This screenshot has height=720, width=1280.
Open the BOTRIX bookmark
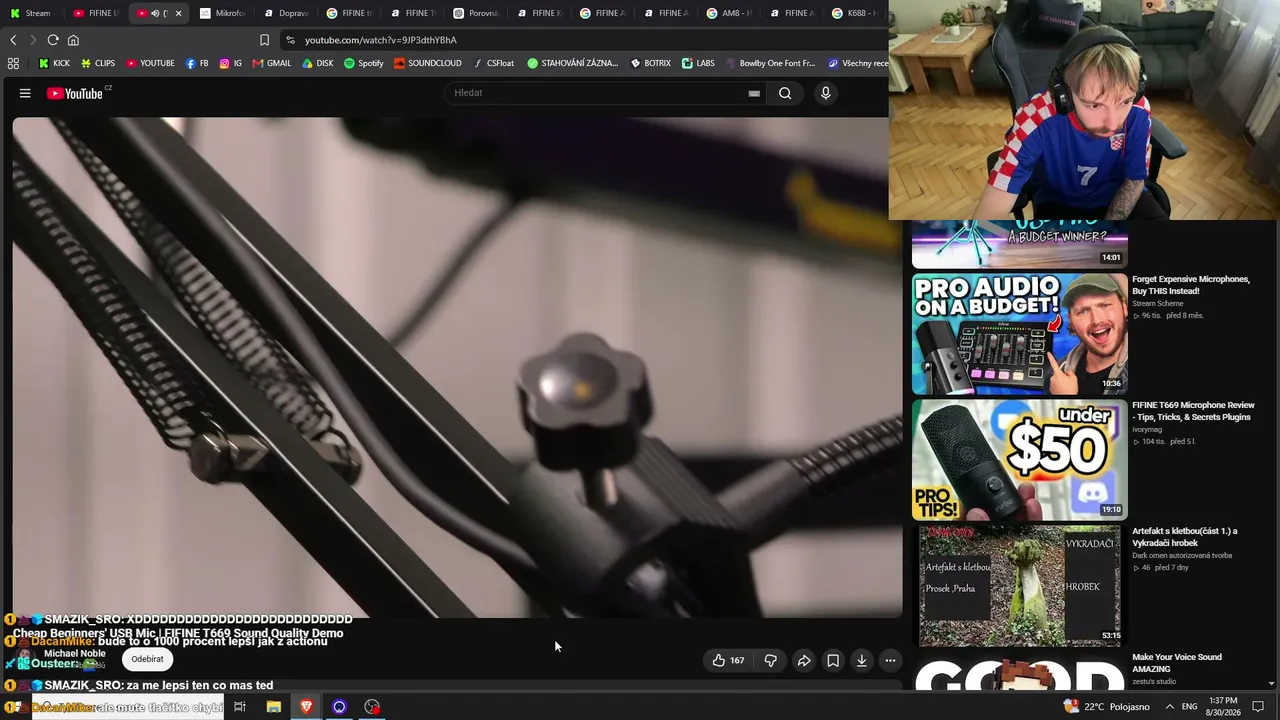(x=651, y=63)
